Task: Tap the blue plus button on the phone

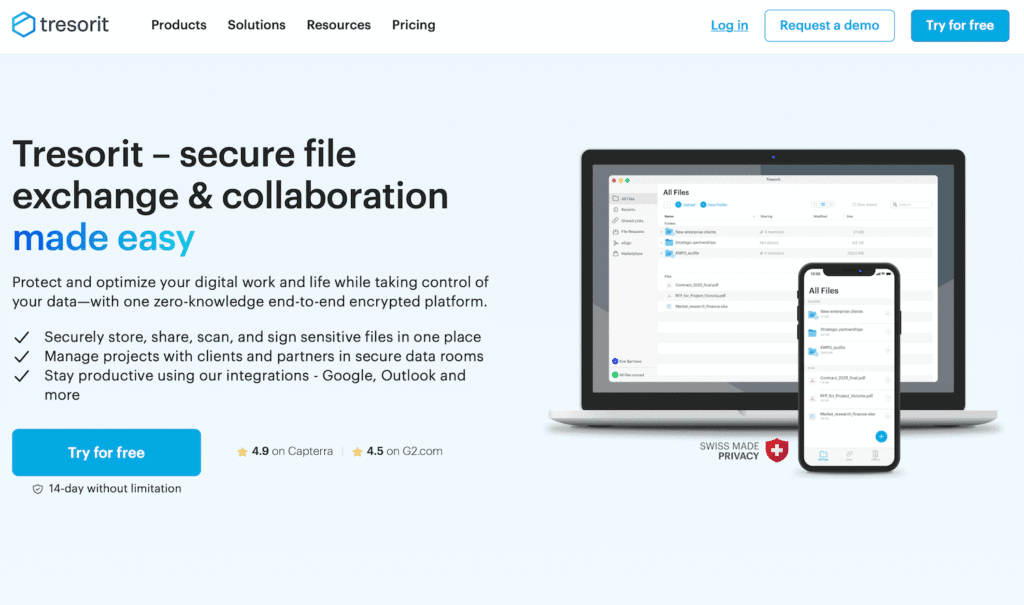Action: pos(881,437)
